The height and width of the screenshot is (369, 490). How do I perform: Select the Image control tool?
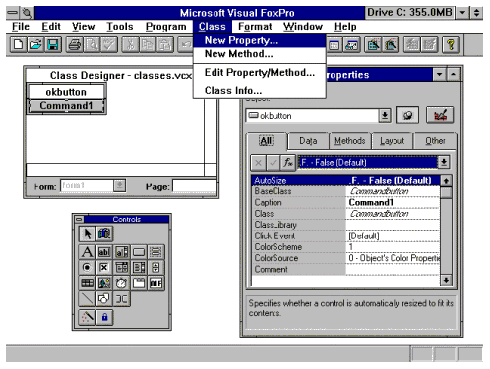pyautogui.click(x=104, y=283)
